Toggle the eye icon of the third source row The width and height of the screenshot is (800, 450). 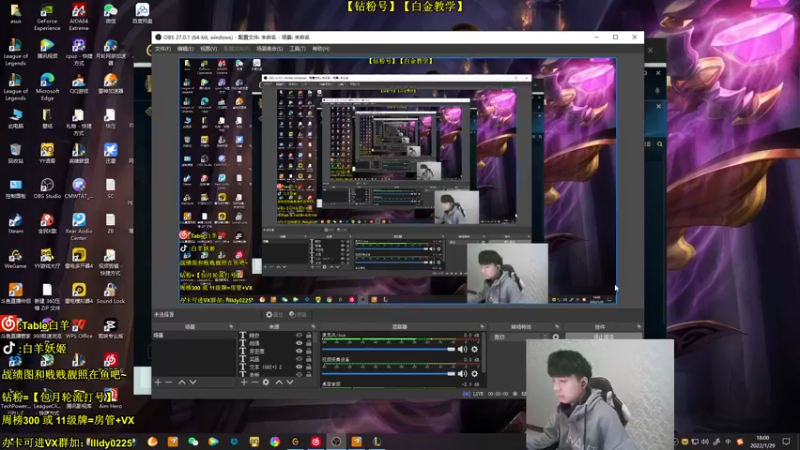point(299,351)
